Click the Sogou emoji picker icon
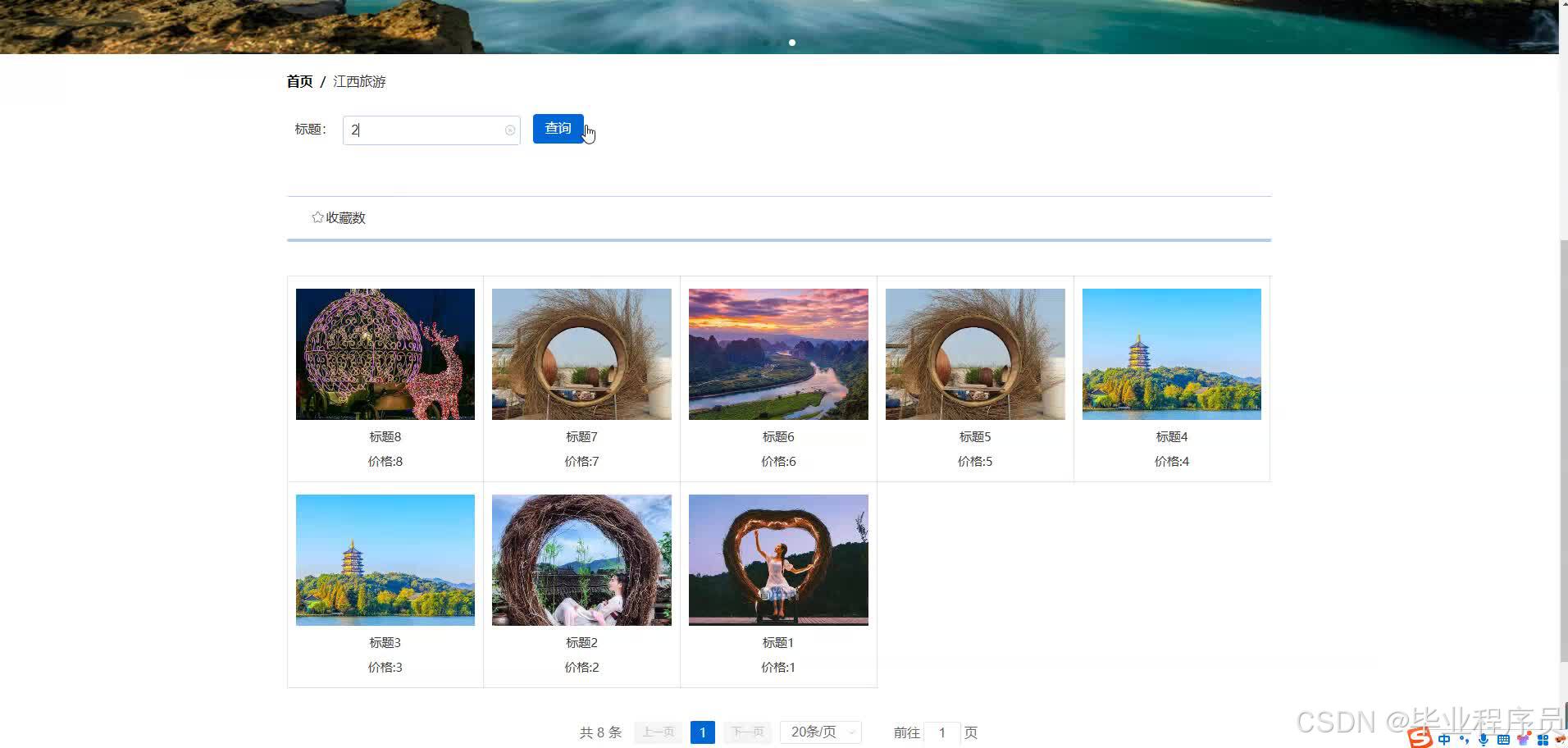Image resolution: width=1568 pixels, height=748 pixels. click(x=1523, y=738)
